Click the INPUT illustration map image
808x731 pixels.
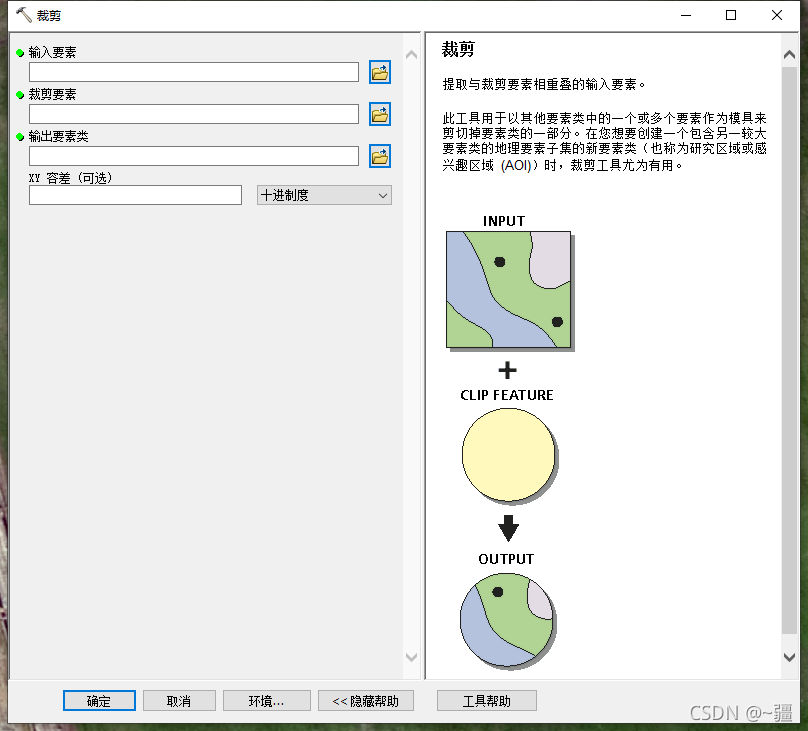tap(509, 291)
